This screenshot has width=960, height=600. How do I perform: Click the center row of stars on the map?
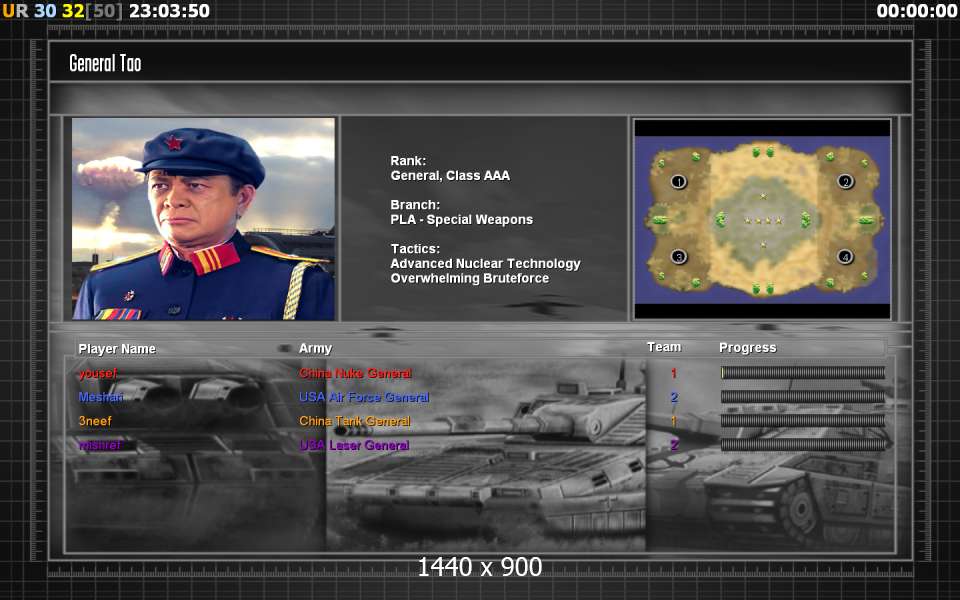point(762,220)
